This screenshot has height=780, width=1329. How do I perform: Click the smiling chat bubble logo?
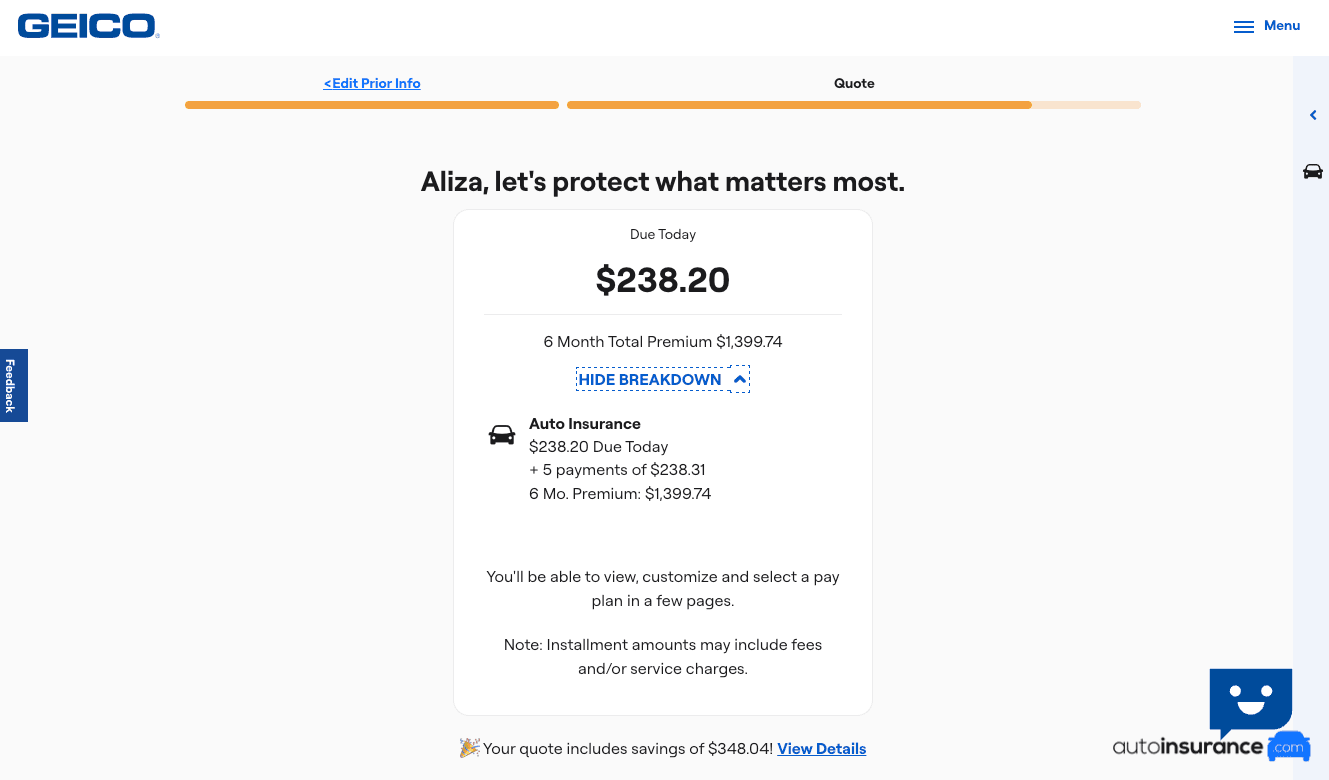1250,702
